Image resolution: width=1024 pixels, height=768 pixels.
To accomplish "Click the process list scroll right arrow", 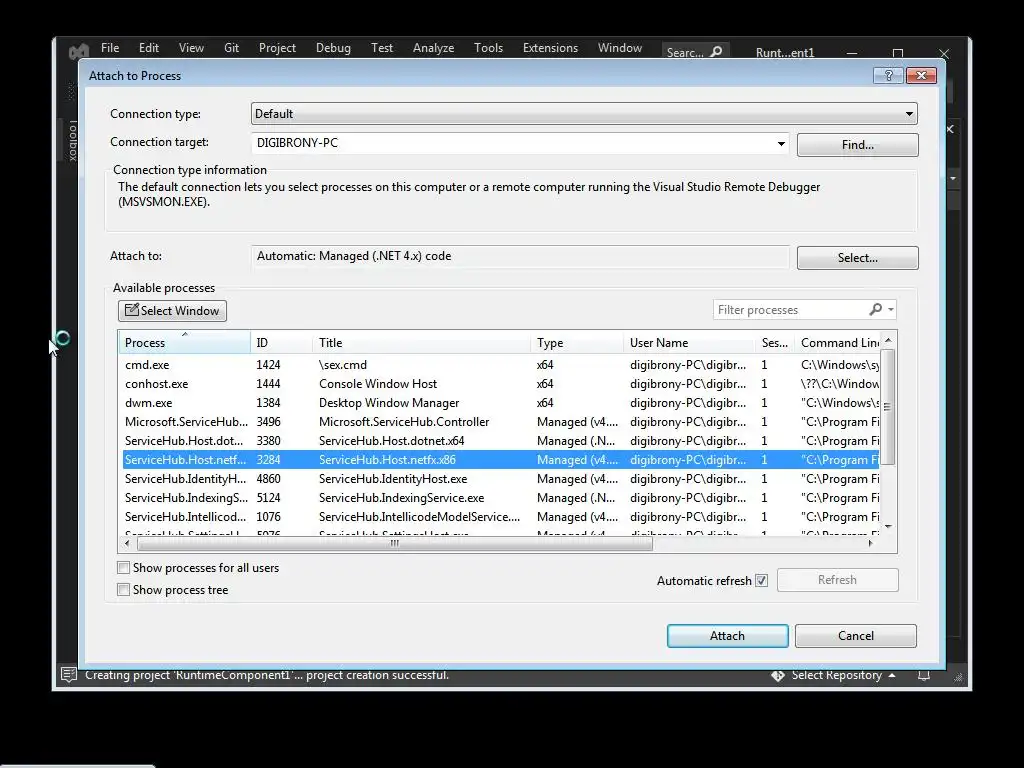I will [871, 543].
